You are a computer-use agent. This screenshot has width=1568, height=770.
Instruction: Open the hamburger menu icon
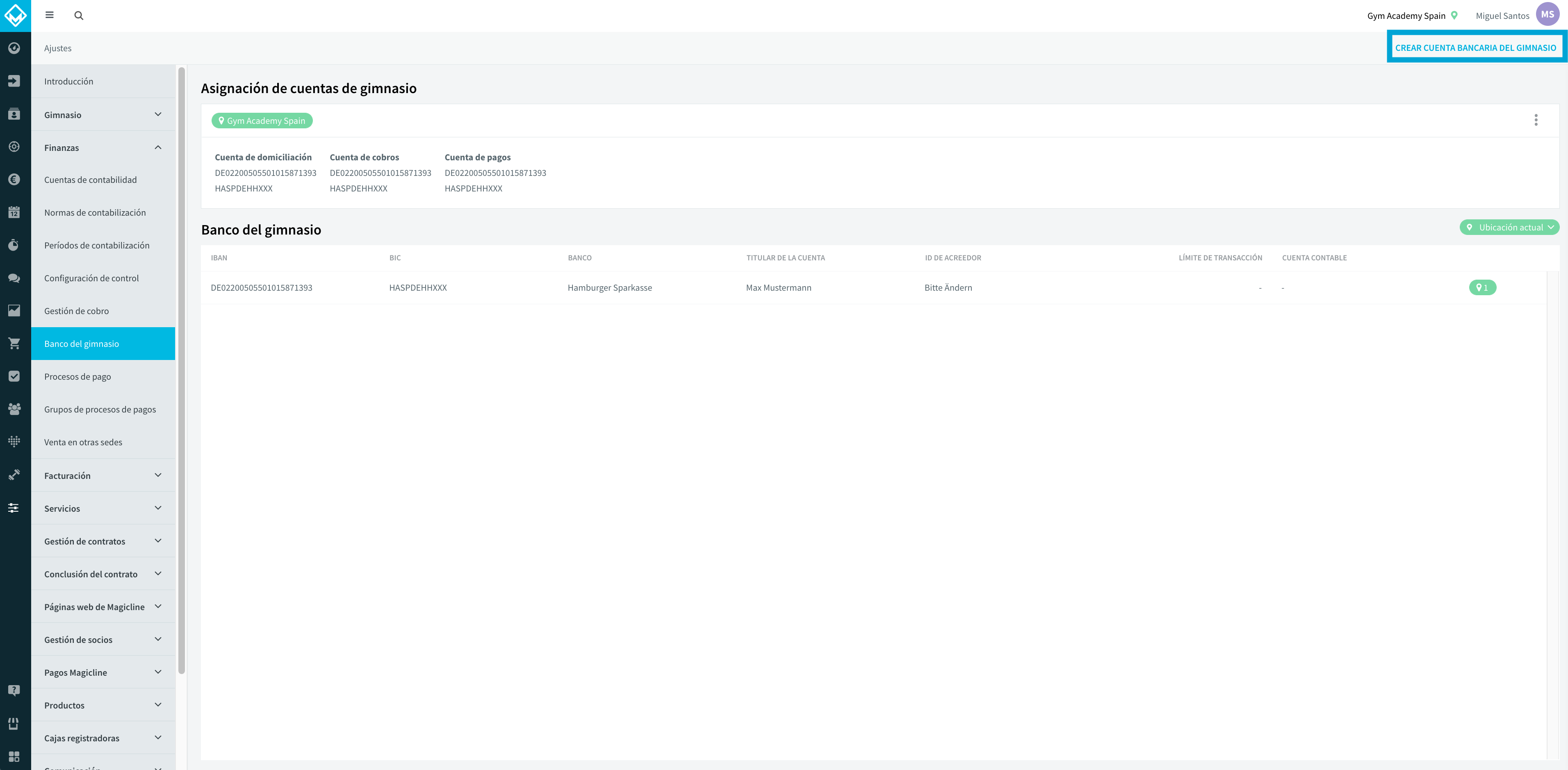point(49,15)
